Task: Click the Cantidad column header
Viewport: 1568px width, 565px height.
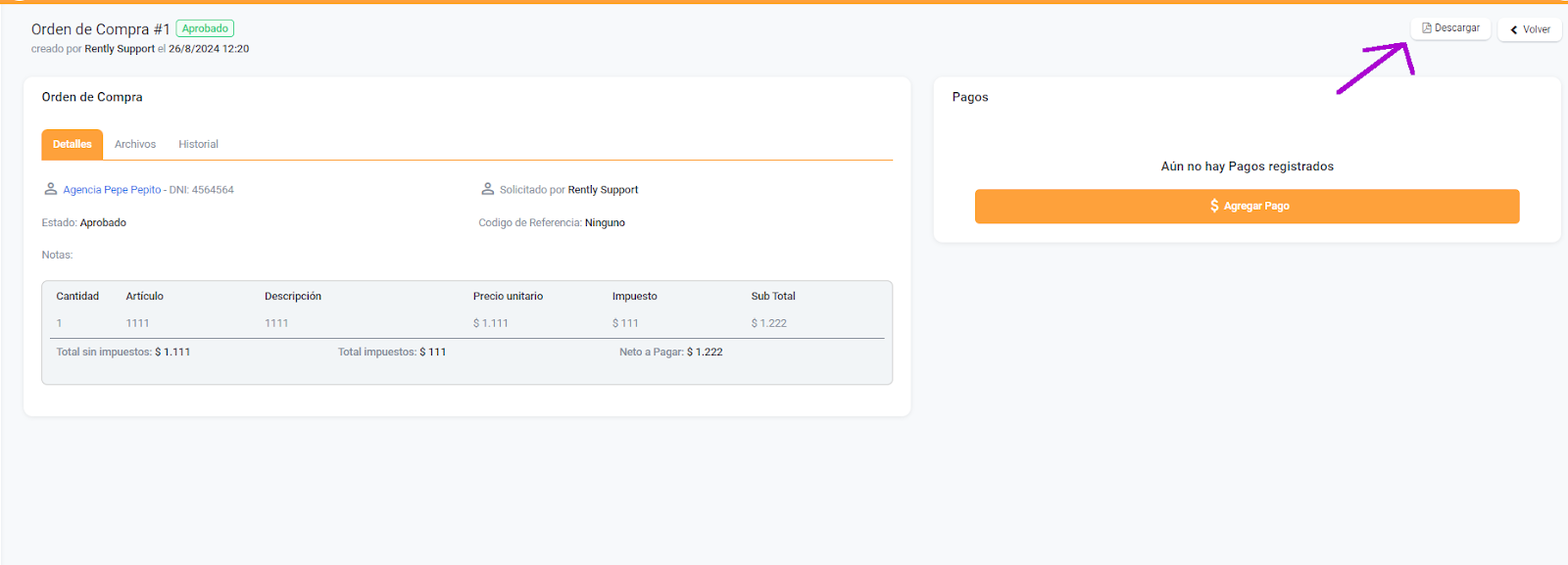Action: click(x=77, y=296)
